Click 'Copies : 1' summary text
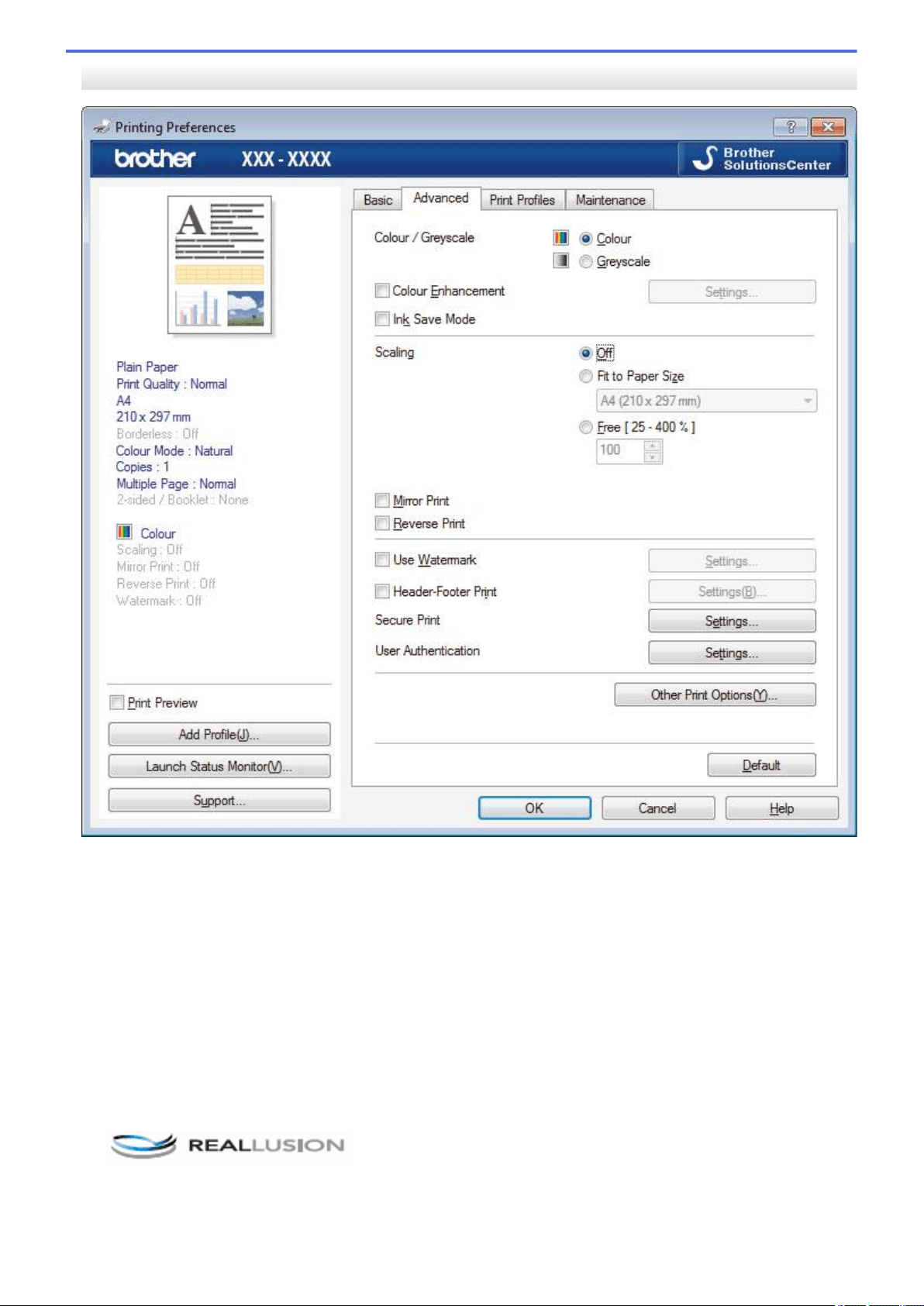The image size is (924, 1306). pyautogui.click(x=142, y=467)
